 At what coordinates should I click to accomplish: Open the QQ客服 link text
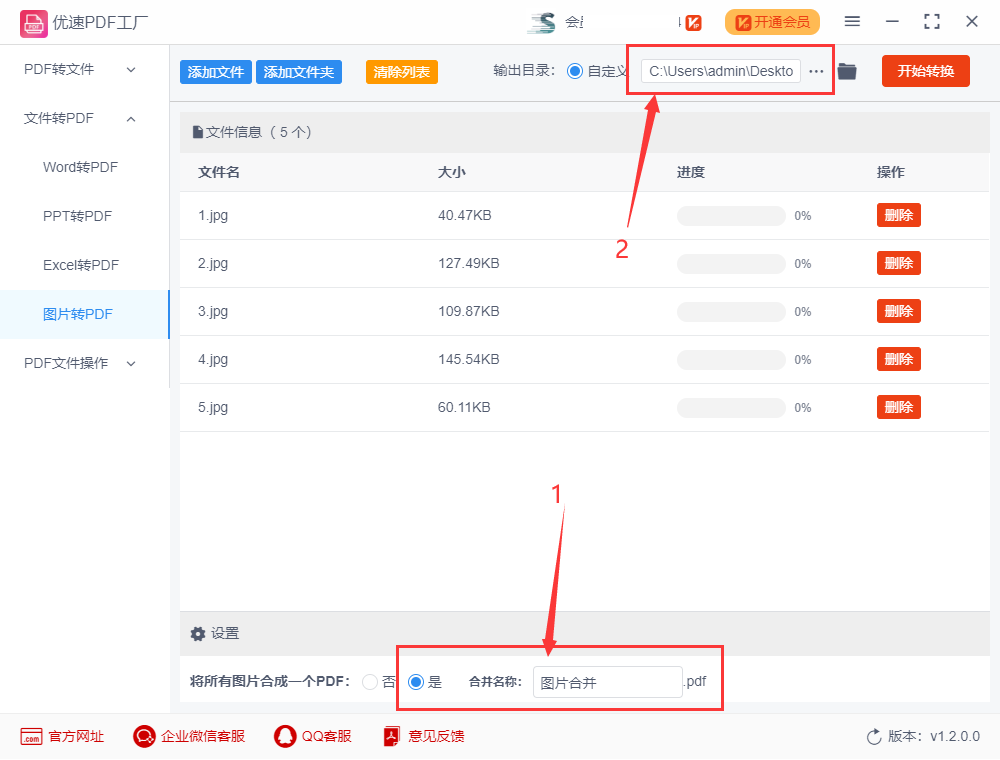click(x=327, y=736)
